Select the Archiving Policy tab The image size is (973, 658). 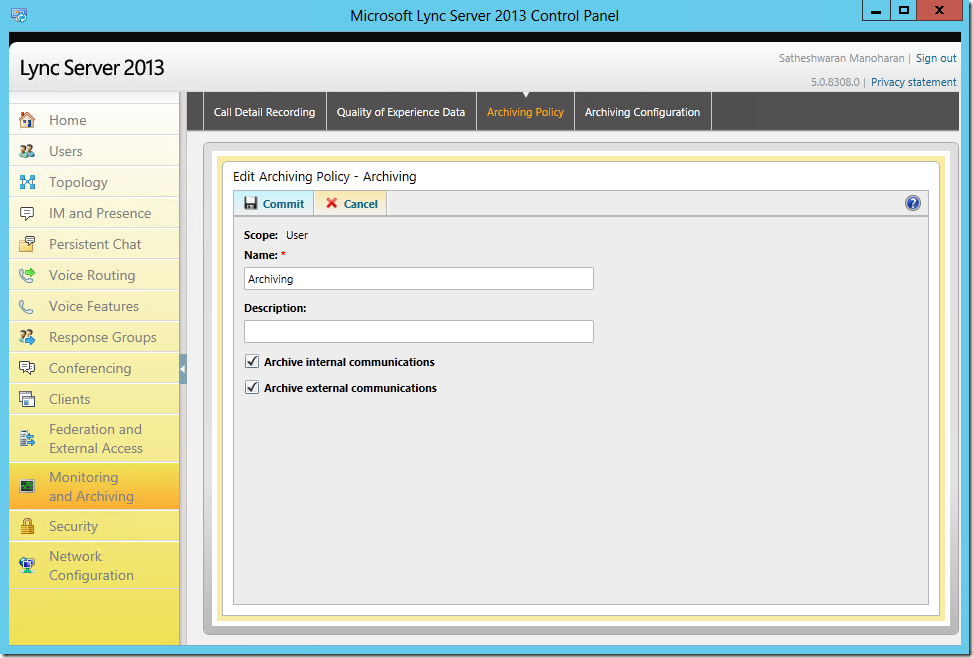coord(525,112)
